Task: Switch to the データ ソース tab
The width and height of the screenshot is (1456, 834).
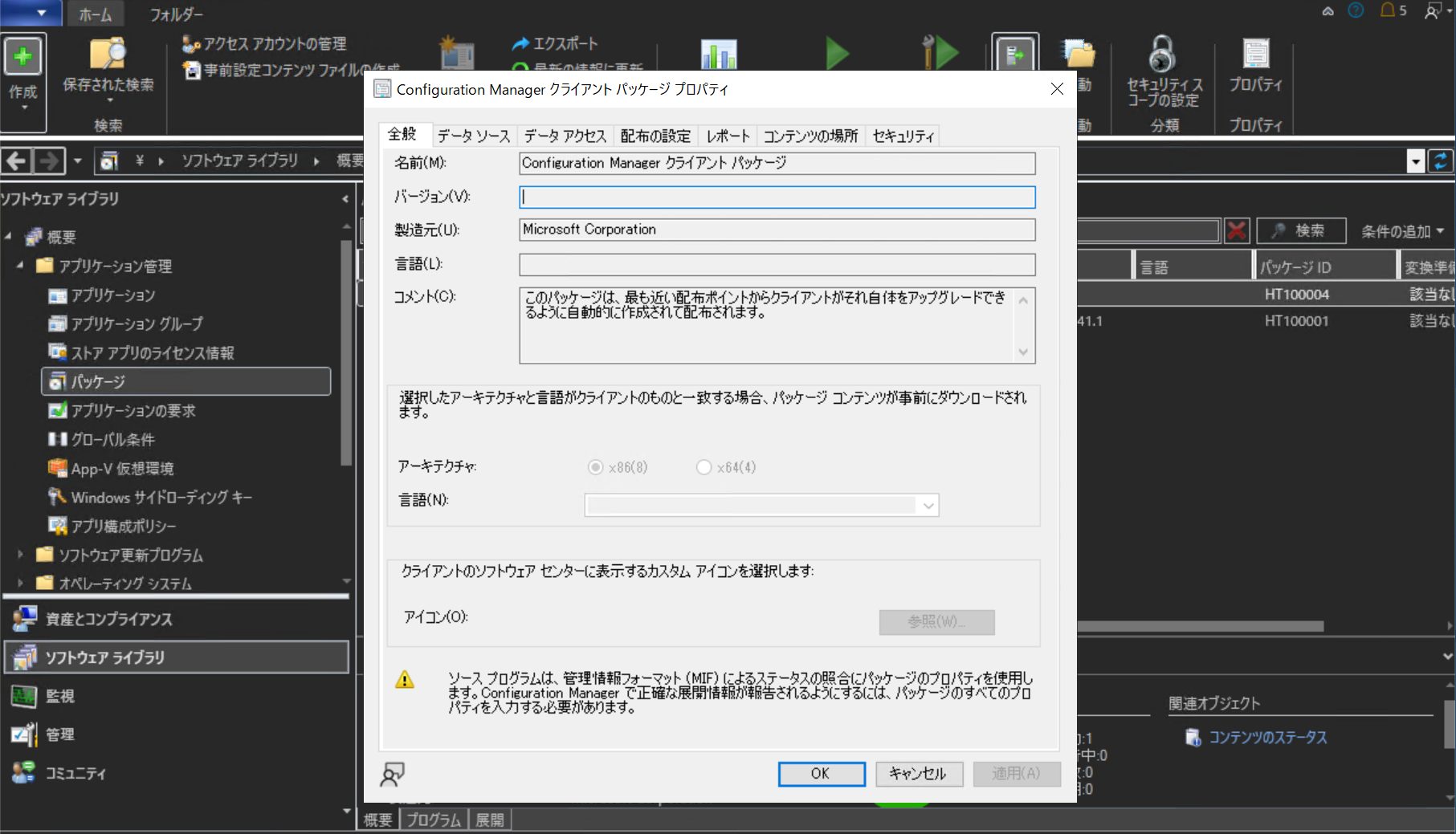Action: [473, 136]
